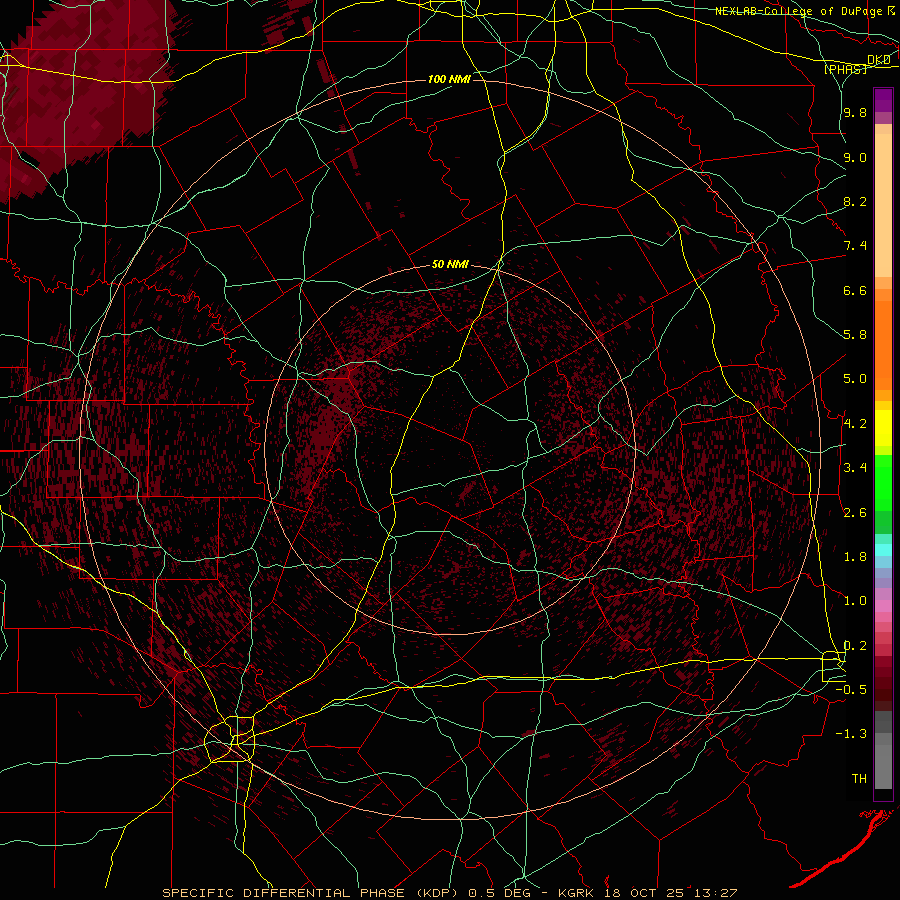This screenshot has width=900, height=900.
Task: Click the 50 NMI range ring label
Action: (x=451, y=264)
